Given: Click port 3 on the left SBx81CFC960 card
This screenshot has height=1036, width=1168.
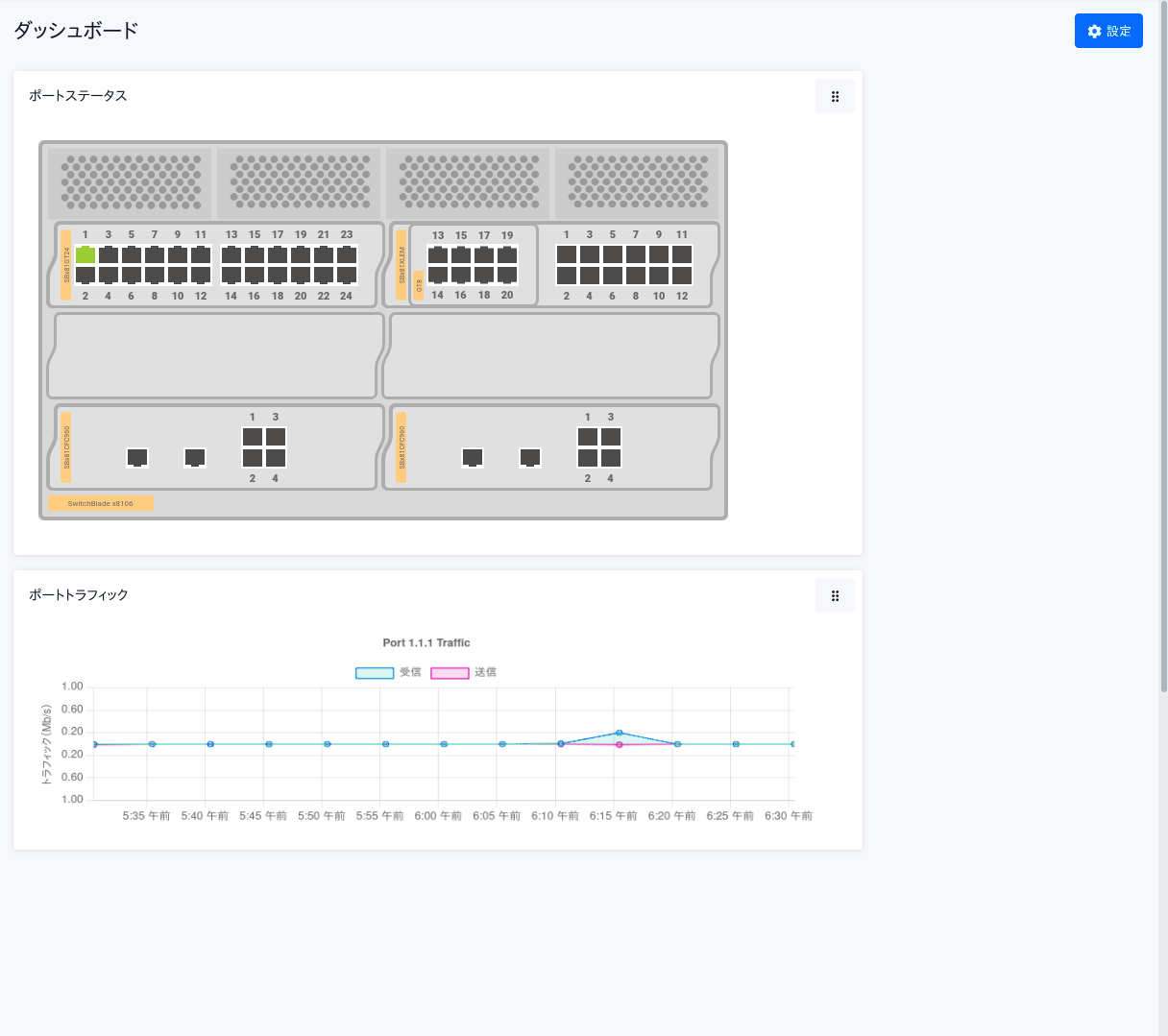Looking at the screenshot, I should click(276, 438).
